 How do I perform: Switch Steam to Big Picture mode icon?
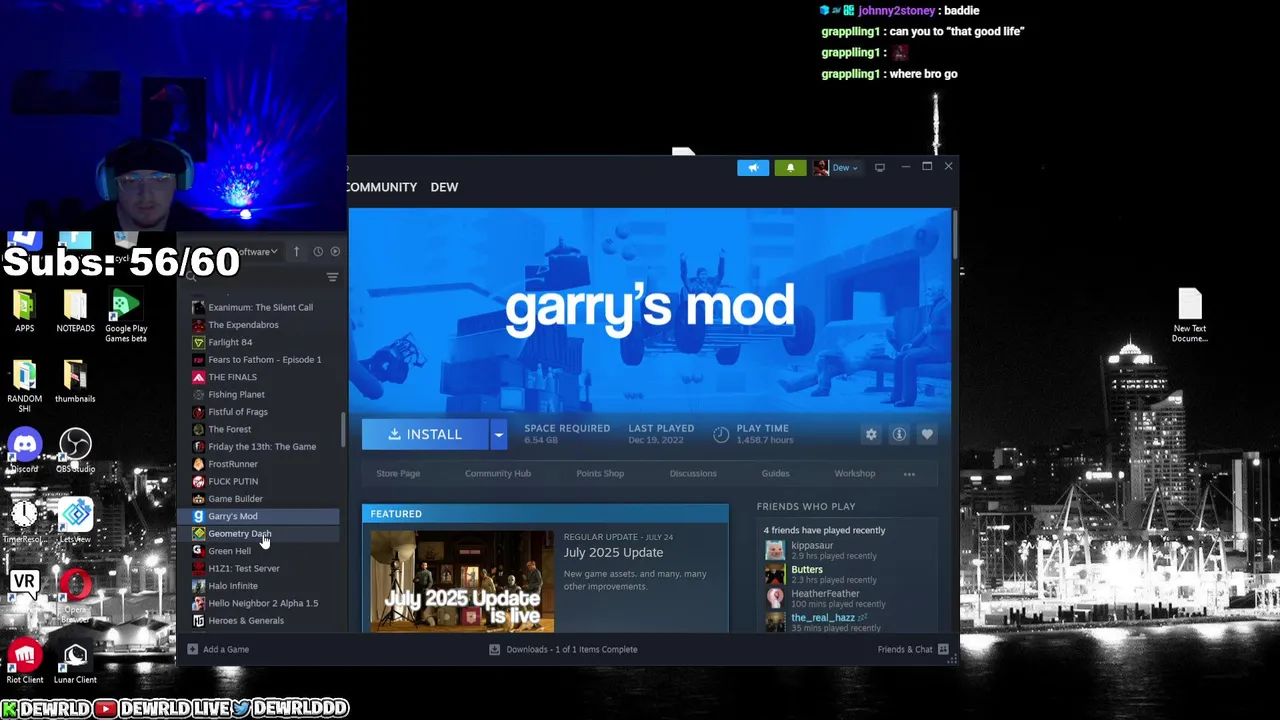coord(880,168)
